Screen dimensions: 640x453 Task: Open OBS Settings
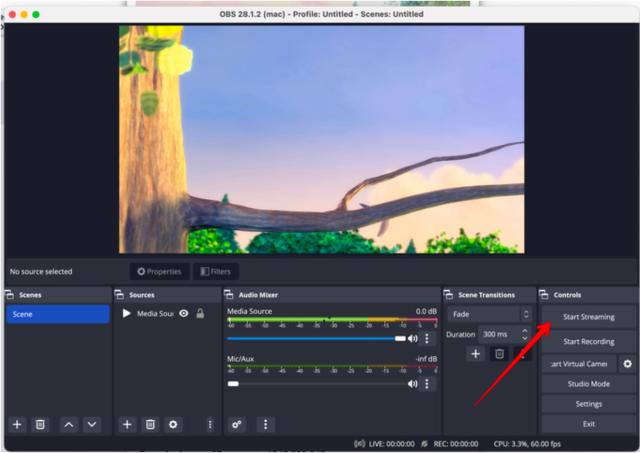(x=589, y=404)
